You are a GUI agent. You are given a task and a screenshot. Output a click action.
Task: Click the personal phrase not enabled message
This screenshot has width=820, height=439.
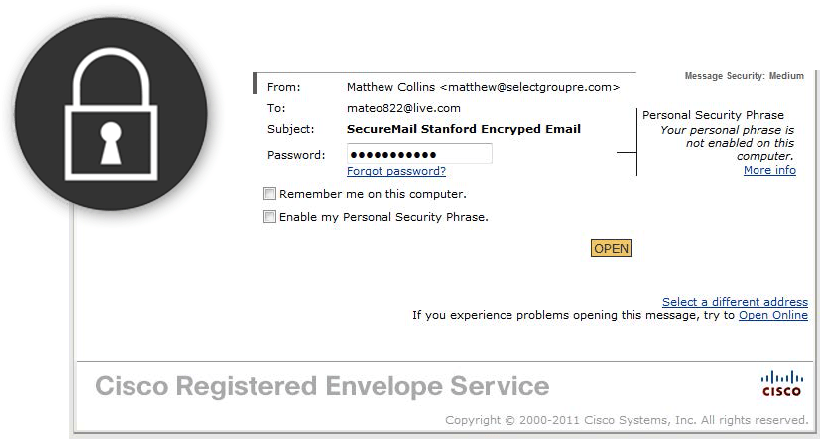[727, 143]
